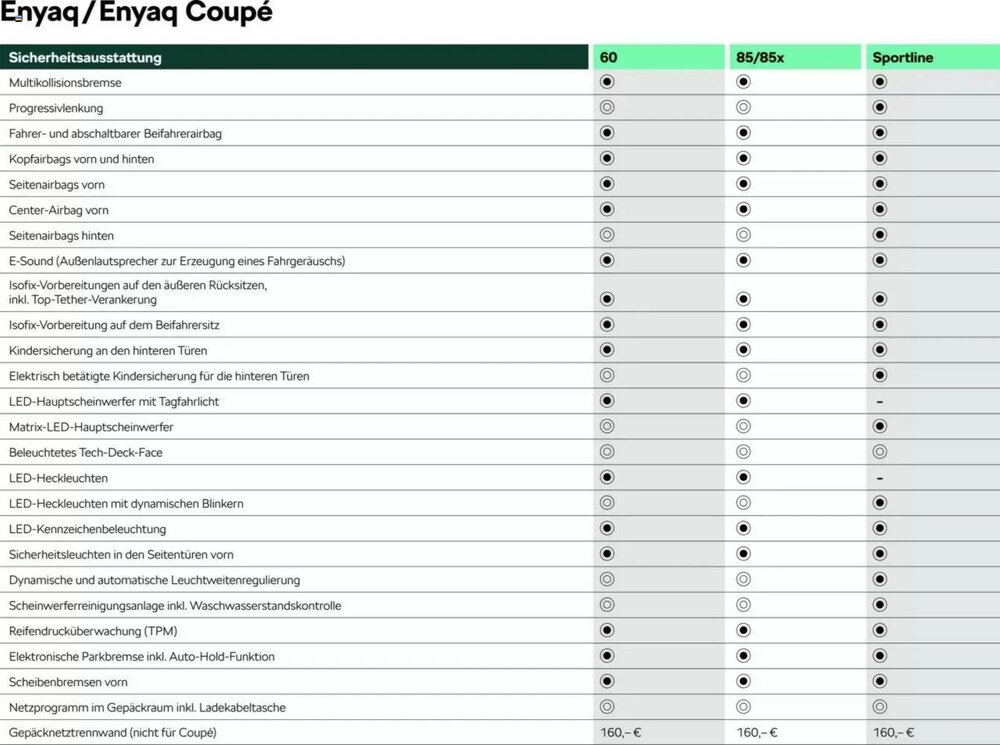Click the Seitenairbags vorn symbol in column 60
Screen dimensions: 1000x745
point(607,184)
